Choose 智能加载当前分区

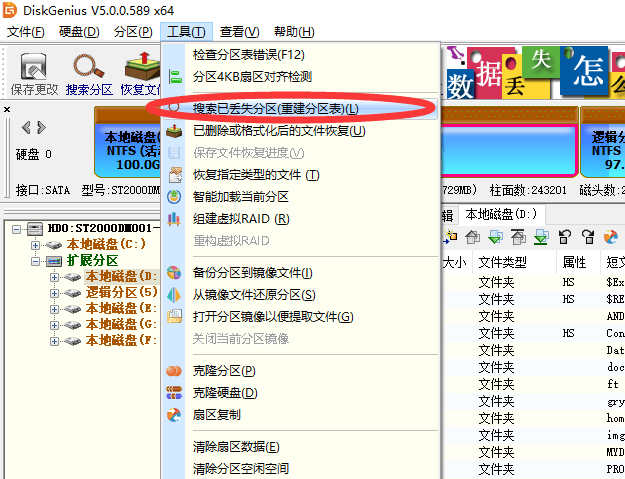pyautogui.click(x=241, y=196)
